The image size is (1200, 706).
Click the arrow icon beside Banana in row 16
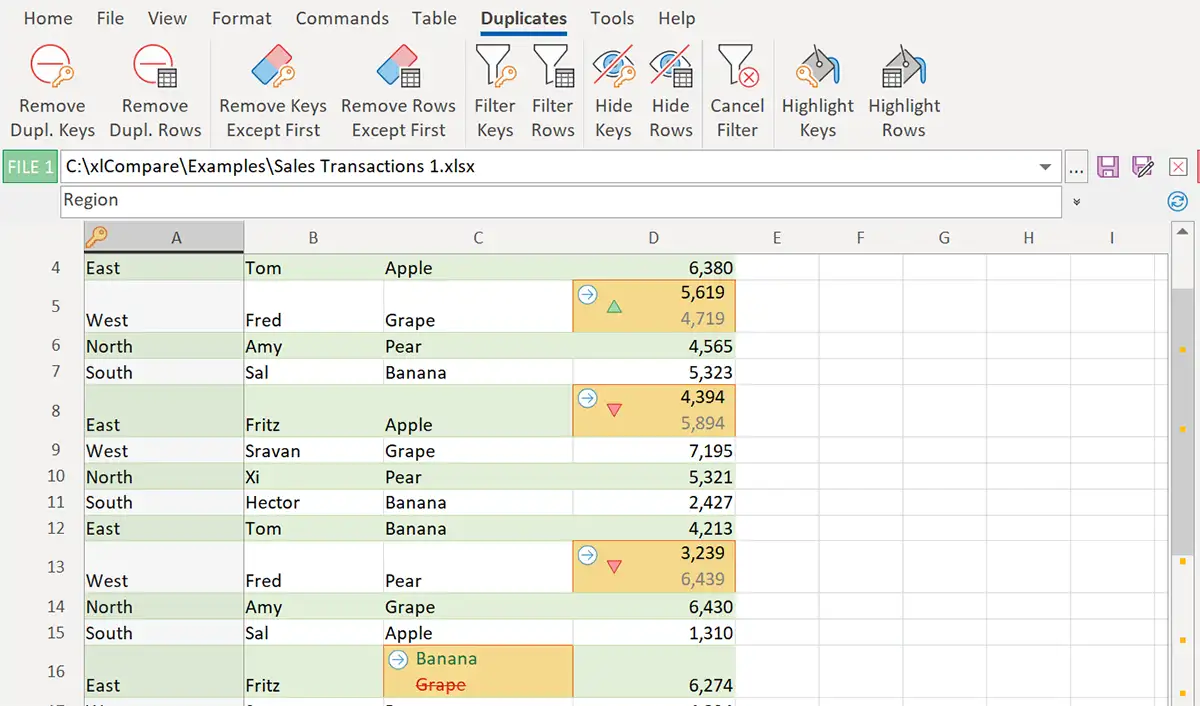[x=398, y=659]
